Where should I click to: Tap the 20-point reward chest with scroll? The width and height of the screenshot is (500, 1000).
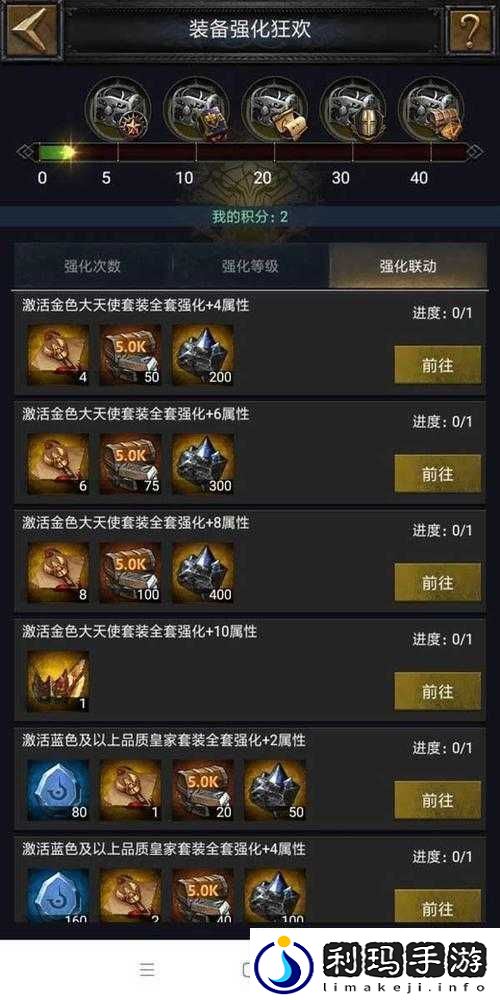tap(274, 107)
